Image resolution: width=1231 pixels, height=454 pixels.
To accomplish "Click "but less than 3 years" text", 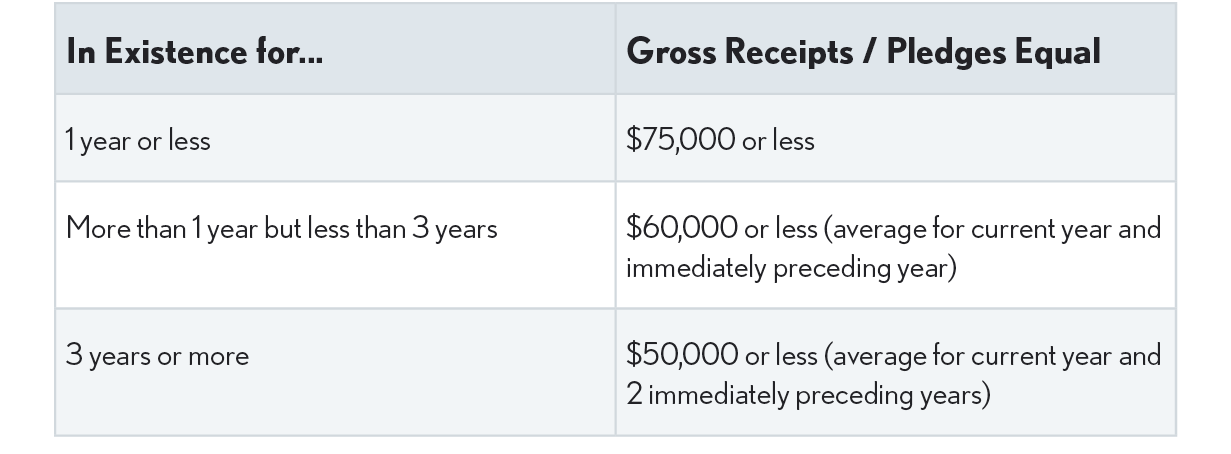I will (380, 229).
